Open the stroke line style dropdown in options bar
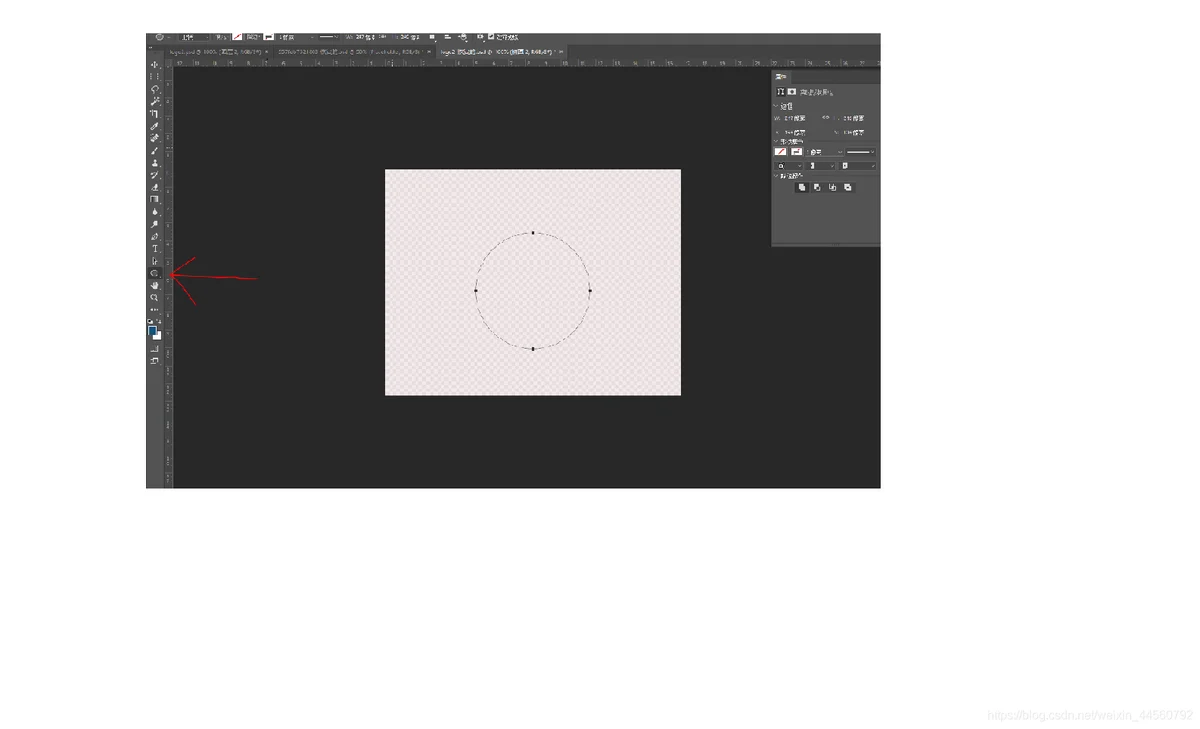The width and height of the screenshot is (1200, 729). click(x=330, y=37)
